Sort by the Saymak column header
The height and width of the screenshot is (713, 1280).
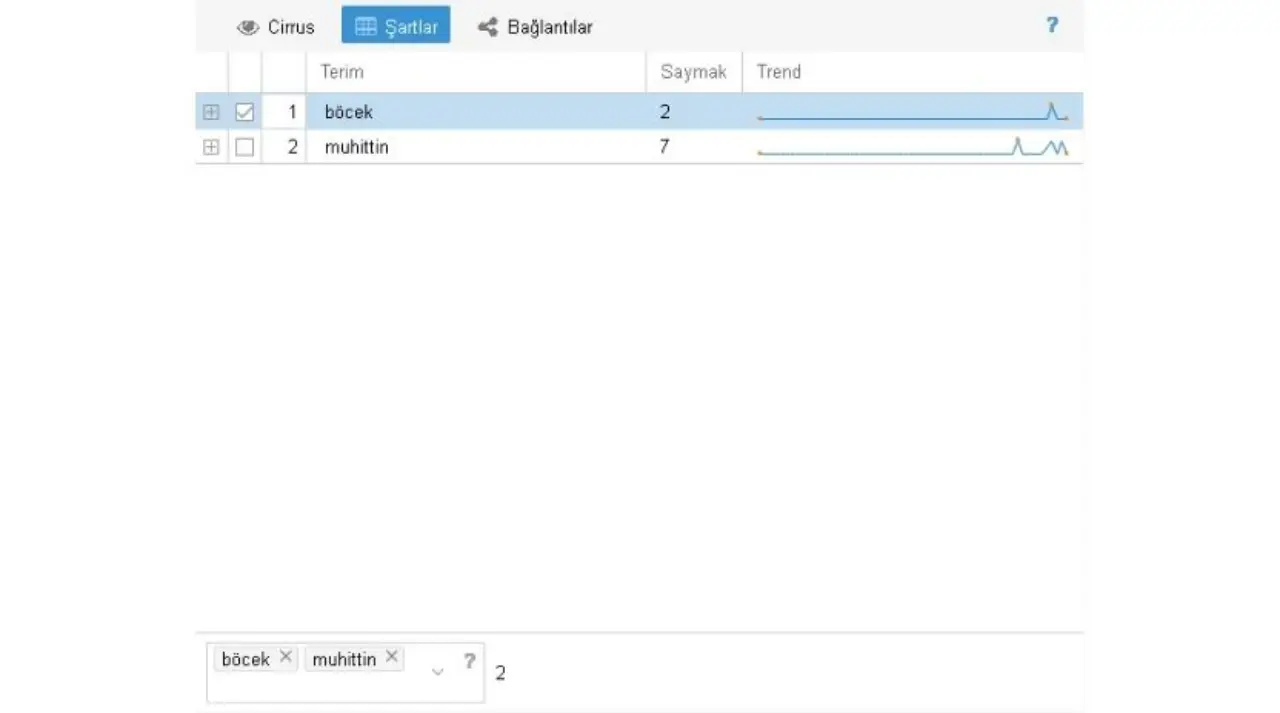tap(693, 72)
